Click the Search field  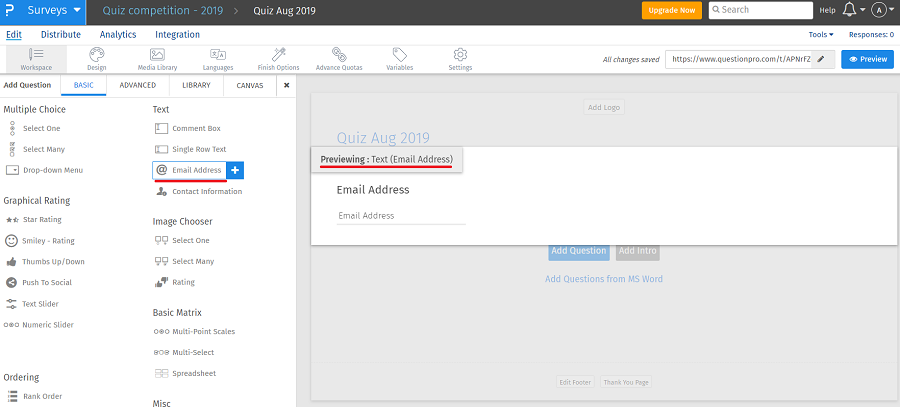(761, 10)
